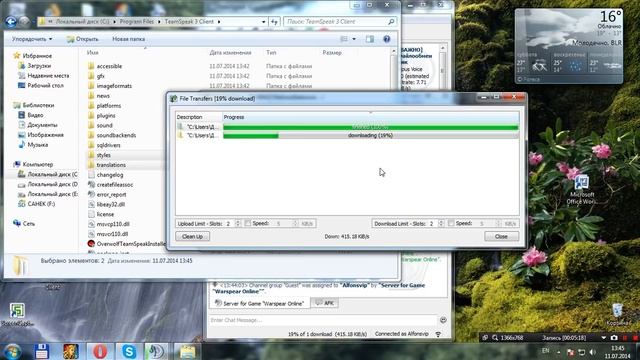This screenshot has height=360, width=640.
Task: Select the 'changelog' file
Action: point(110,175)
